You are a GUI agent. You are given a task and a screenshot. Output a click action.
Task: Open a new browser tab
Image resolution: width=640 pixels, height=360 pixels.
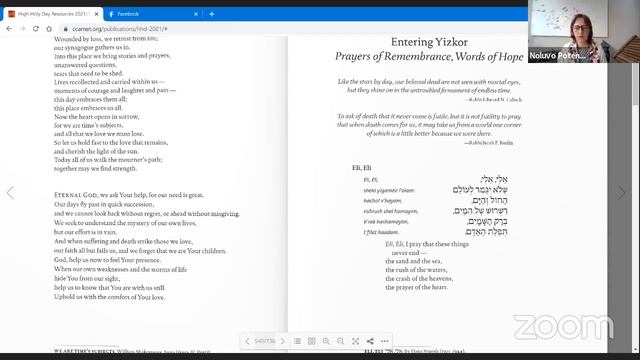[x=211, y=14]
